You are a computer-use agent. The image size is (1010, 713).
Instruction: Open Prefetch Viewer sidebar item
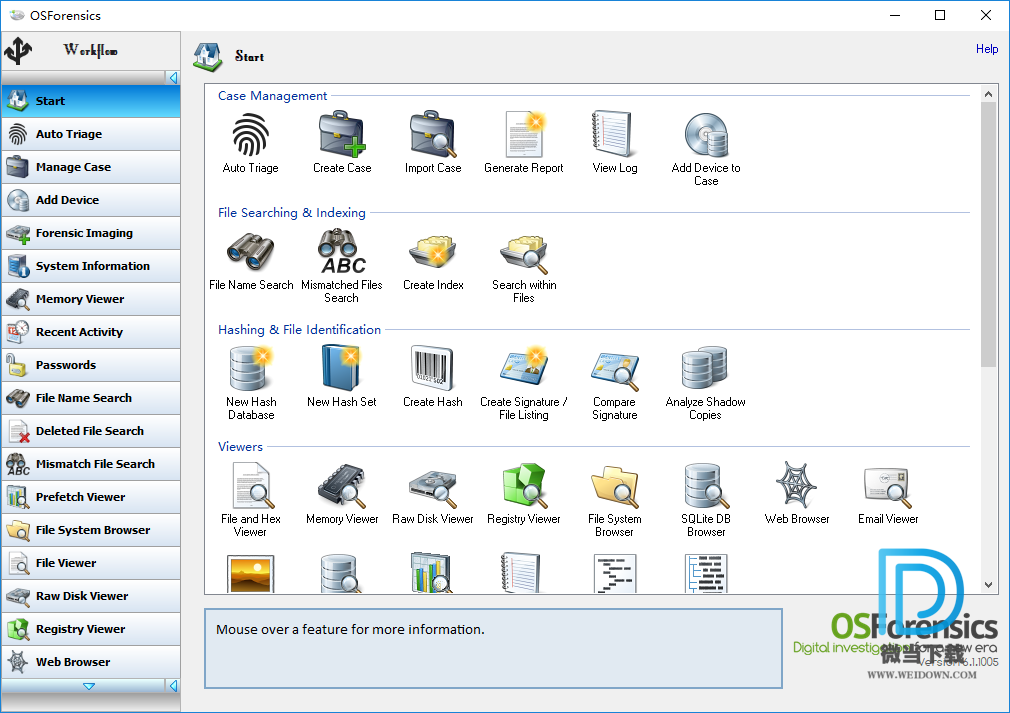(91, 497)
